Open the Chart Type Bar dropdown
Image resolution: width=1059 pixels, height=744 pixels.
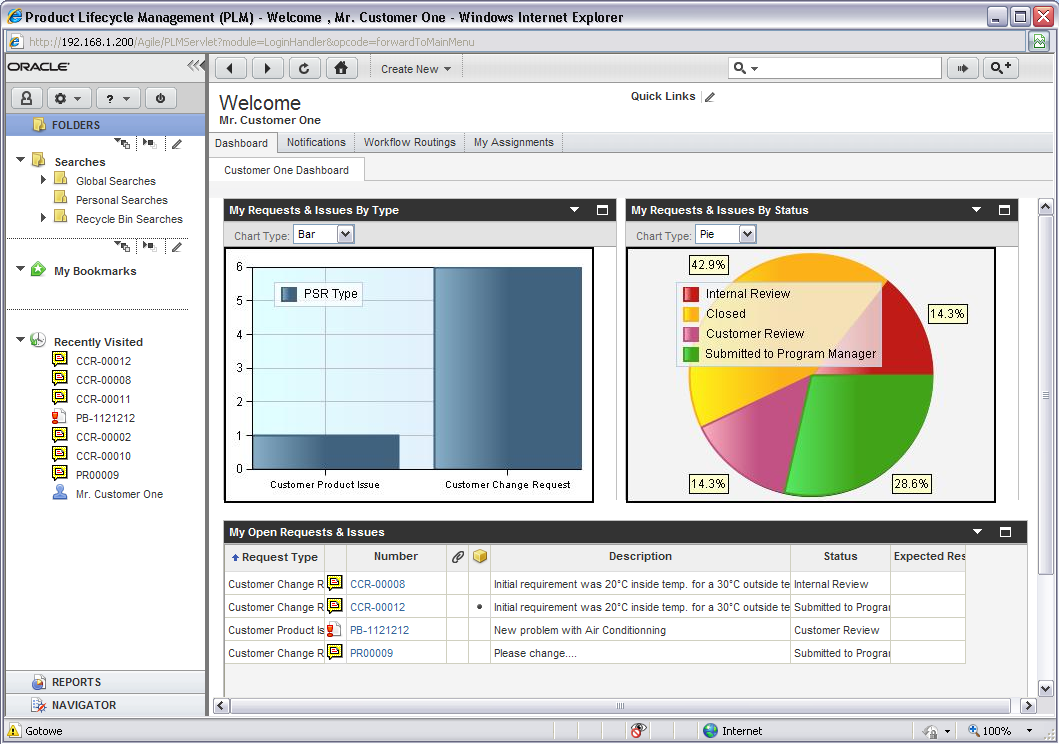345,234
